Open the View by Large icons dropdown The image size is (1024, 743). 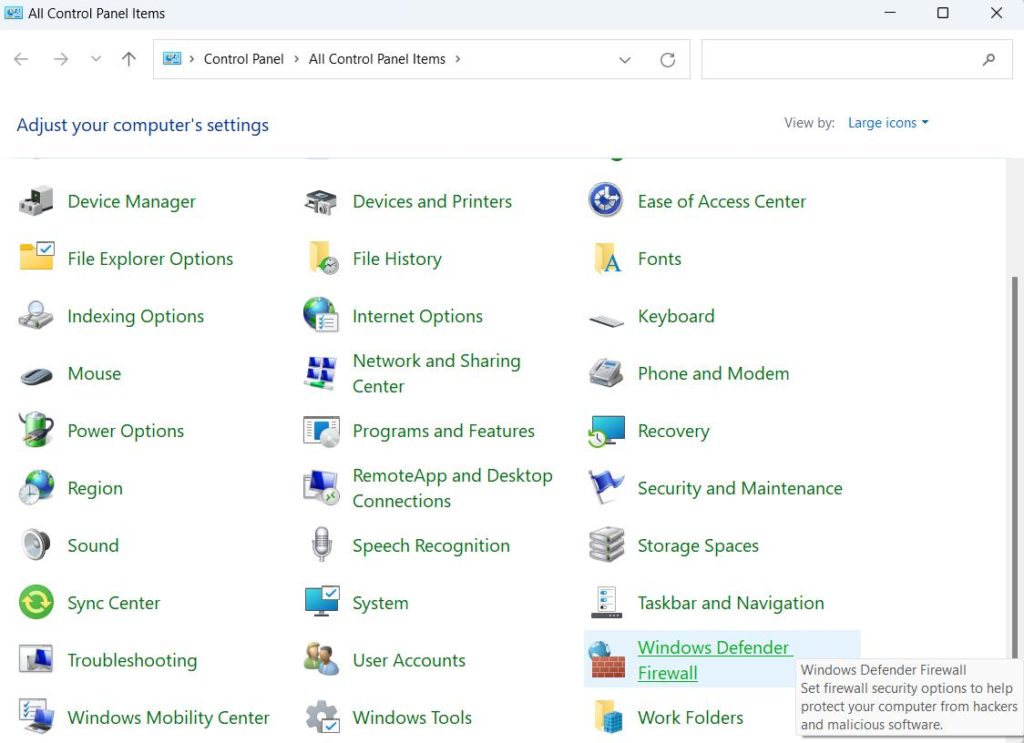pos(888,123)
